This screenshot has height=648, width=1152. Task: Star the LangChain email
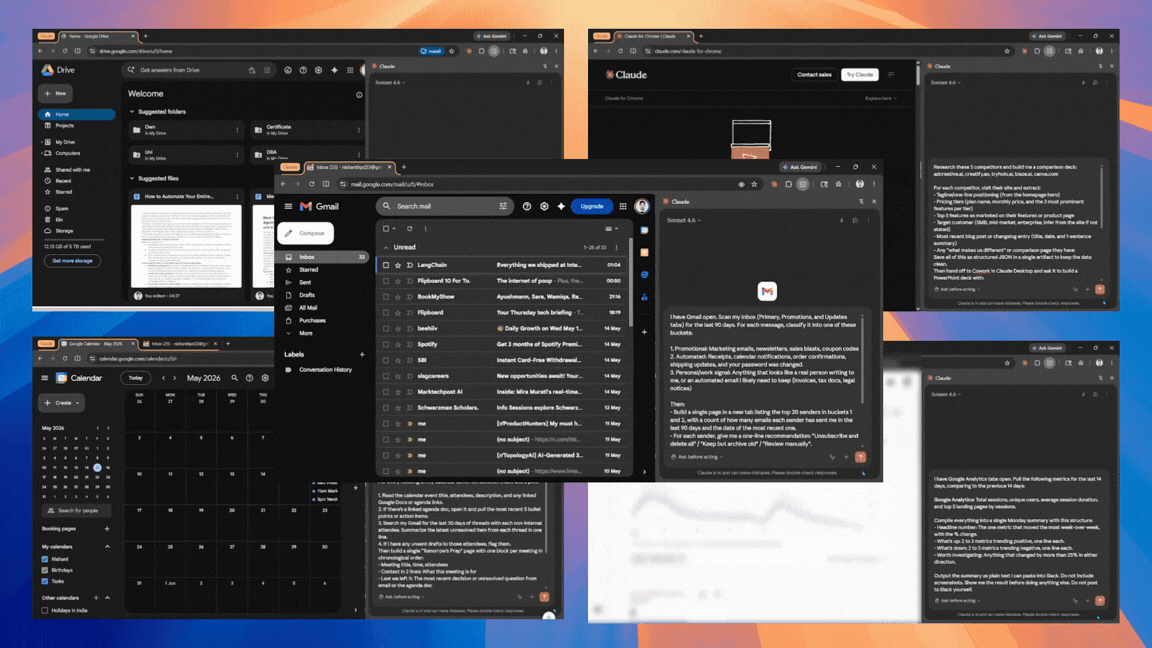click(398, 265)
